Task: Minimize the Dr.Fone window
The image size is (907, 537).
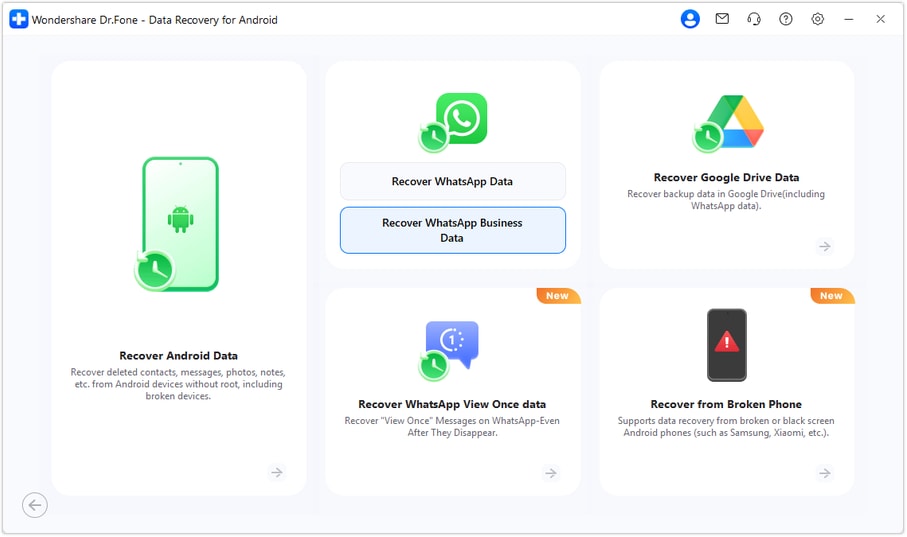Action: (849, 19)
